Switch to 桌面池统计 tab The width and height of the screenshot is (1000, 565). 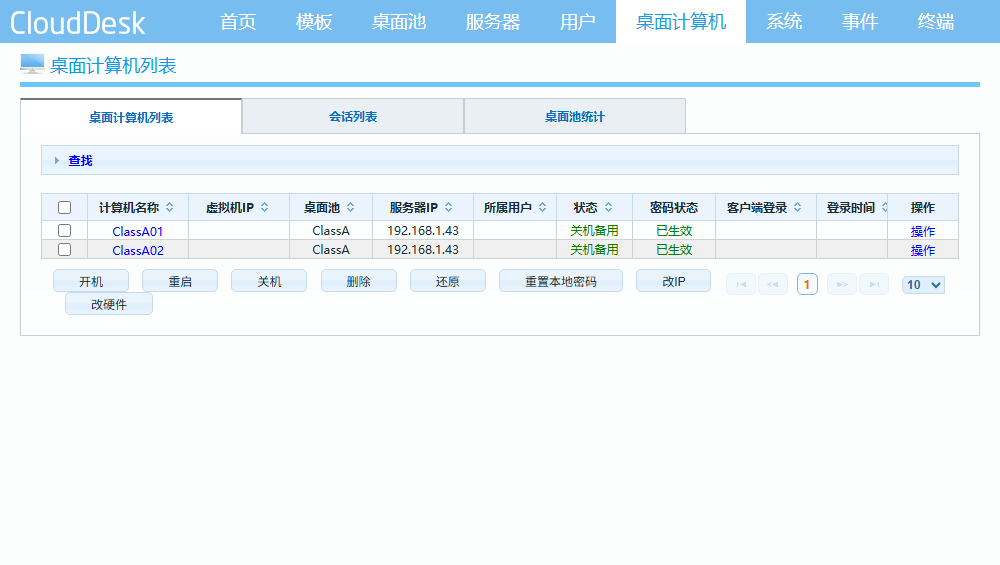[x=575, y=116]
